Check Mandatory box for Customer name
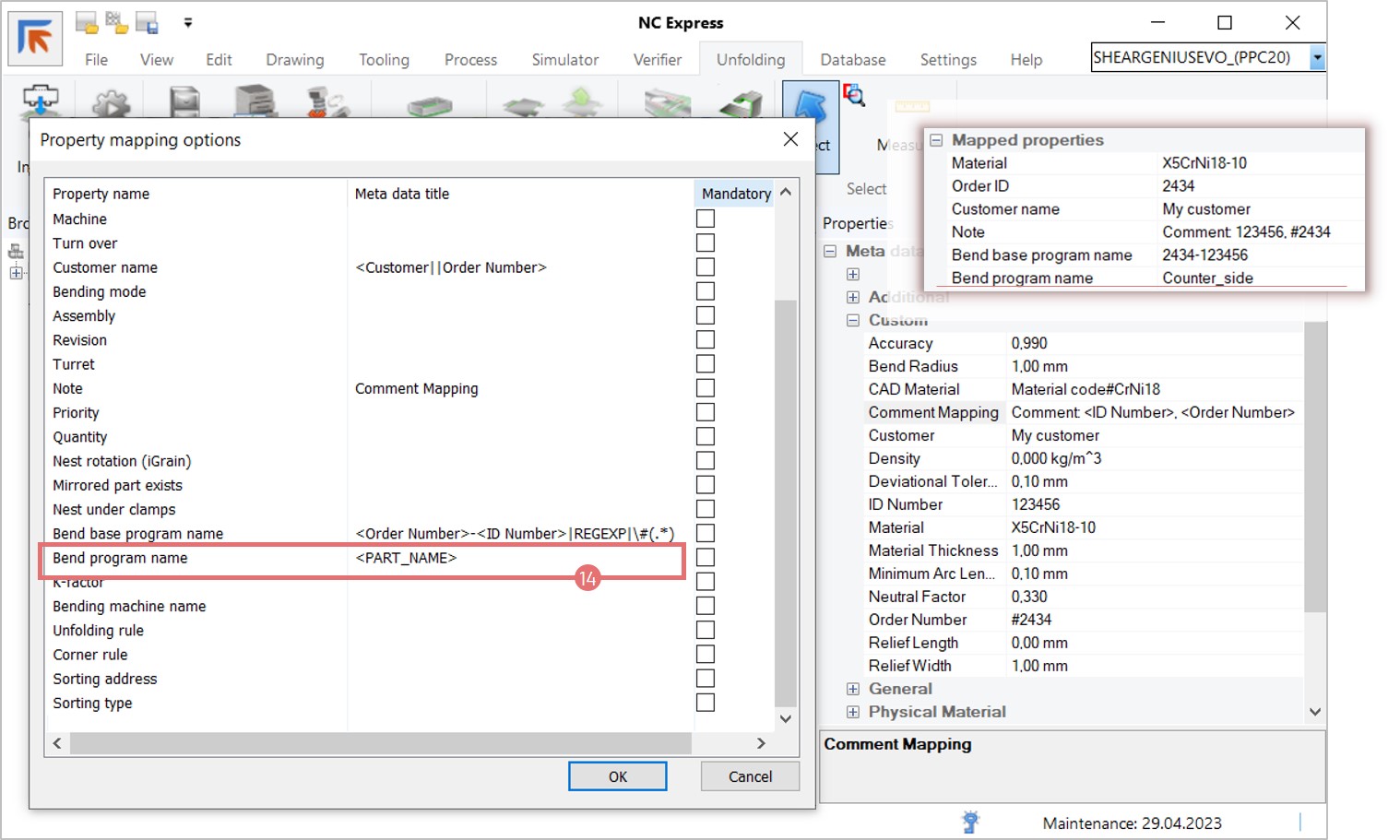 (x=706, y=267)
